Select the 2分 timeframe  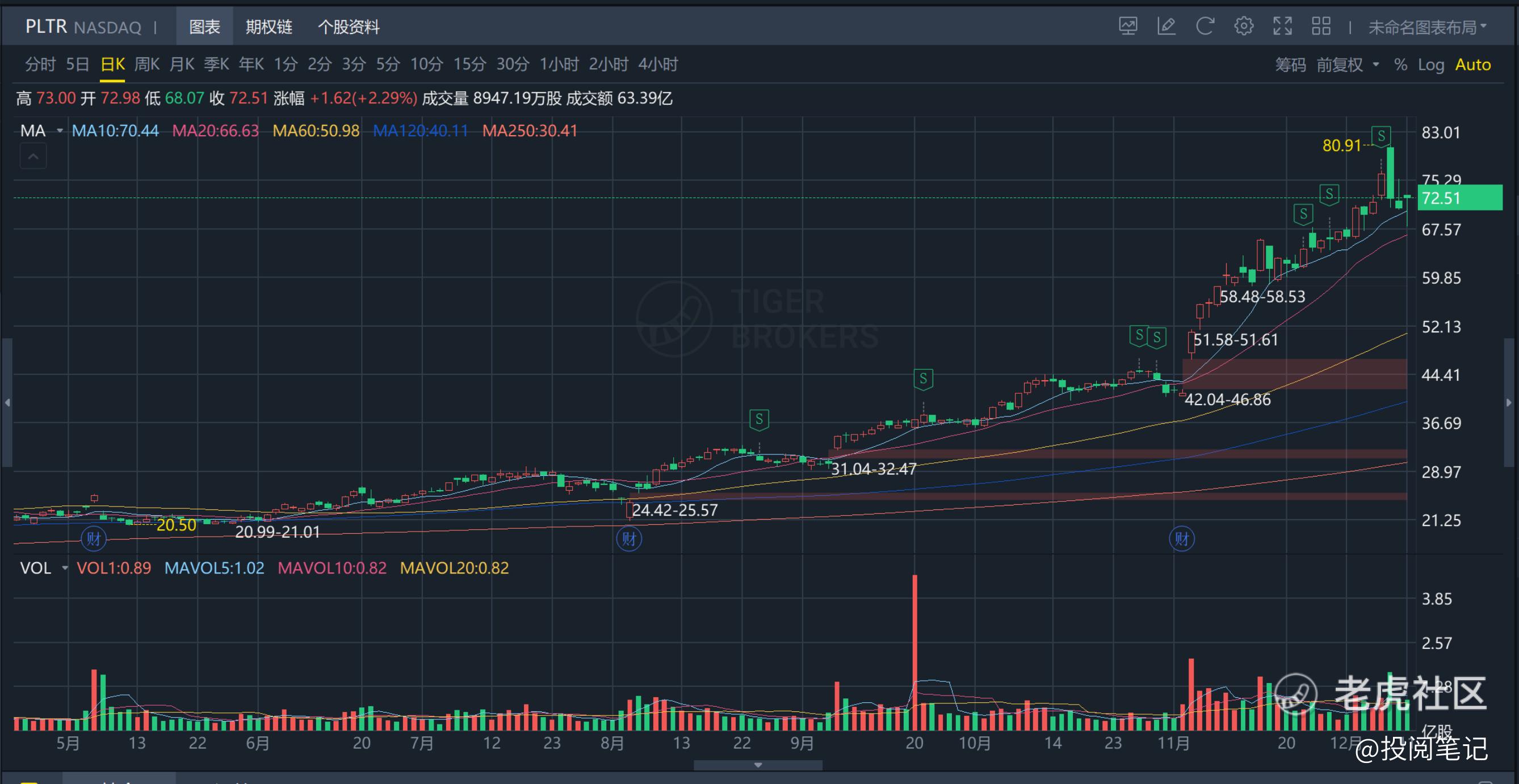[320, 64]
